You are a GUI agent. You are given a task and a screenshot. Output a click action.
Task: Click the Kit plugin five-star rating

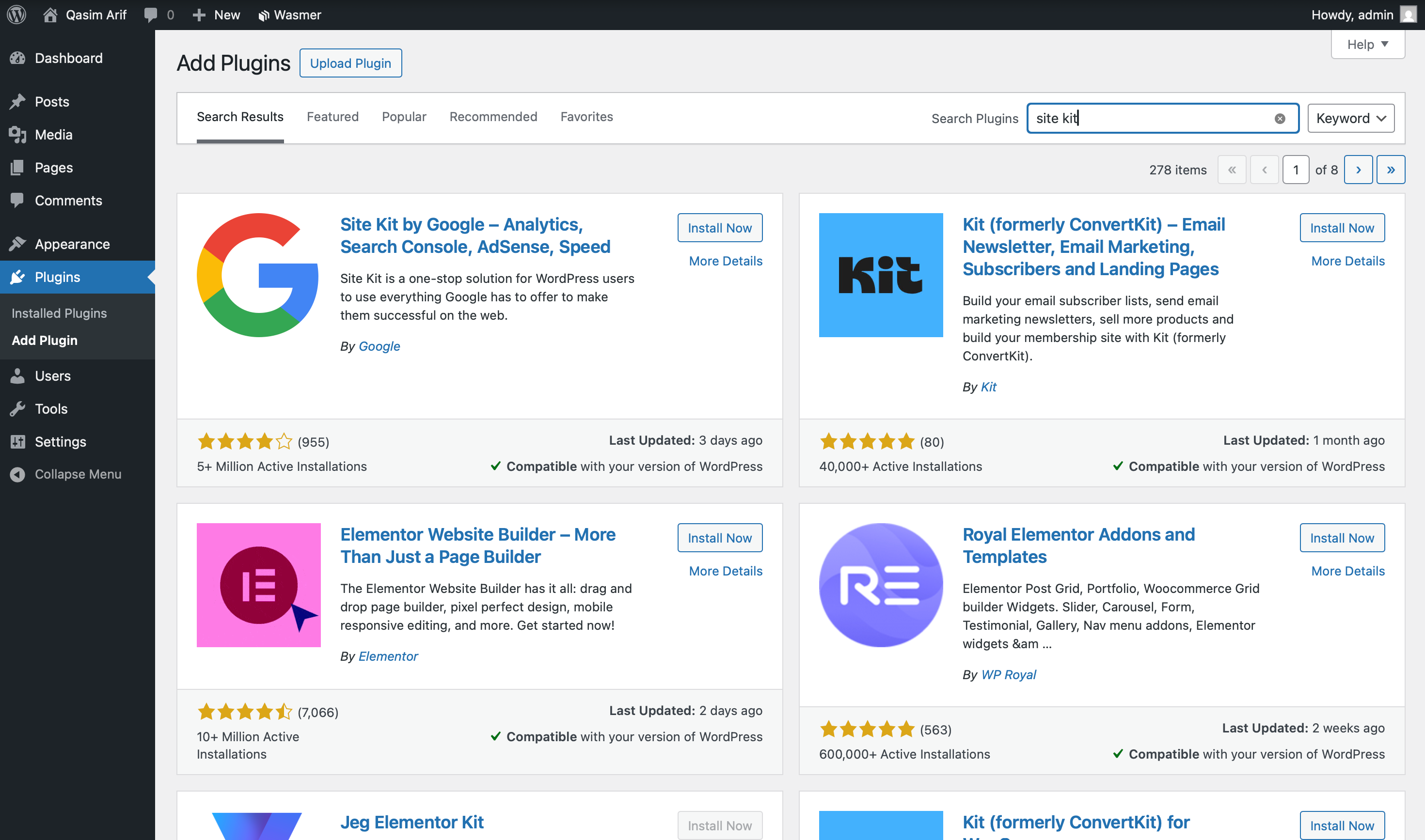(x=867, y=441)
